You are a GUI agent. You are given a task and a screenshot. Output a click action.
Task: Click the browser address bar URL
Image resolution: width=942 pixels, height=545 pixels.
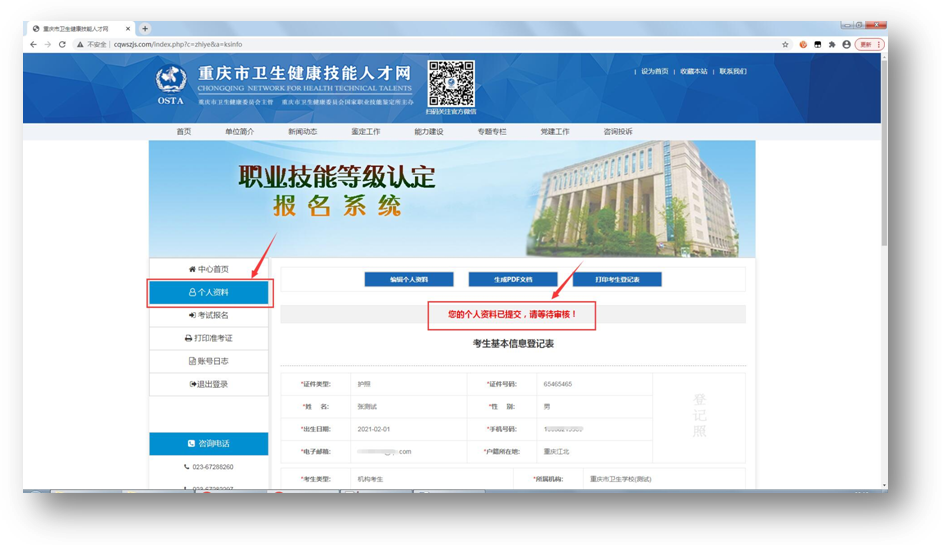180,45
